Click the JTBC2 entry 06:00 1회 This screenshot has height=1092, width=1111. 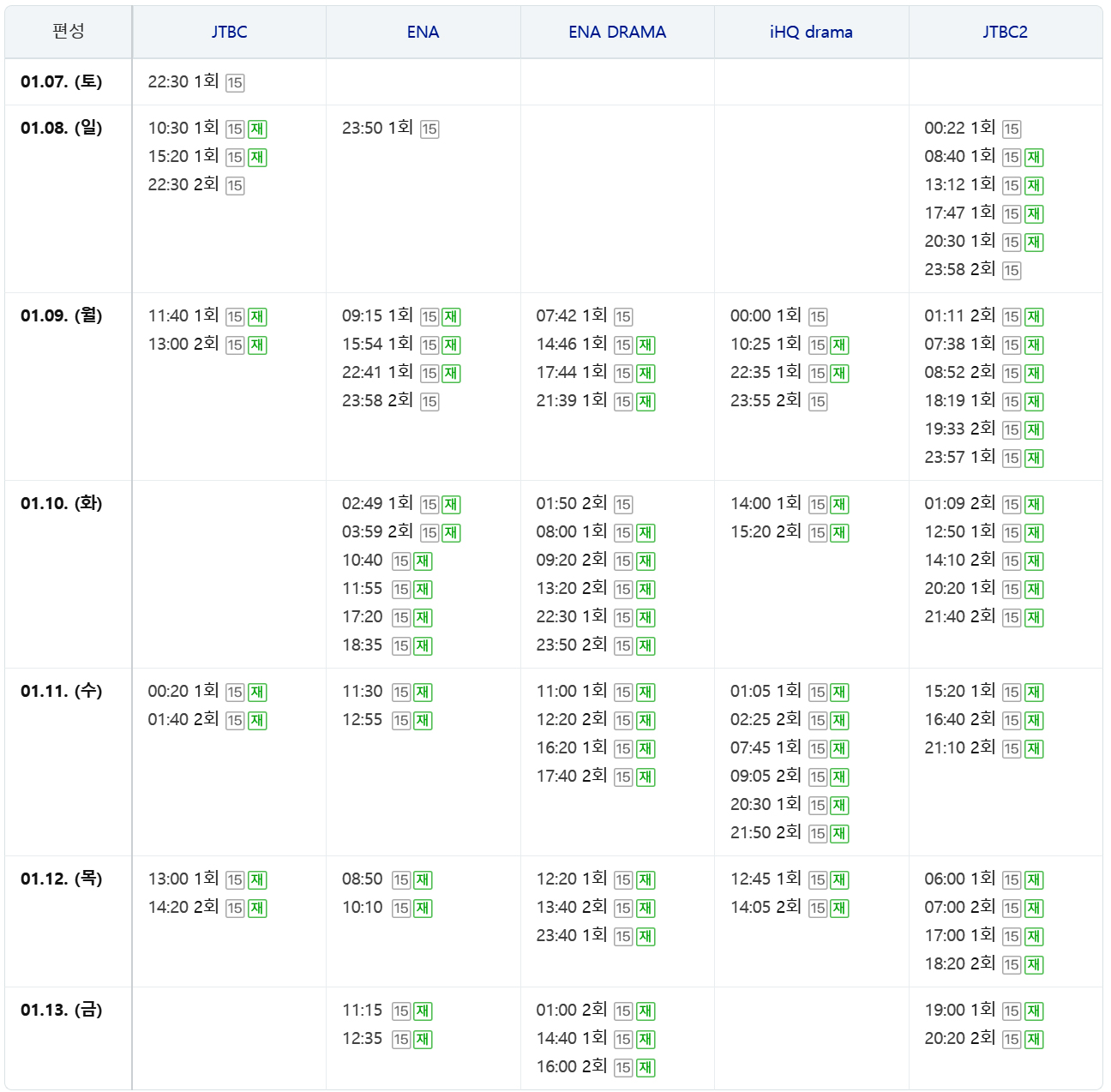pyautogui.click(x=960, y=879)
